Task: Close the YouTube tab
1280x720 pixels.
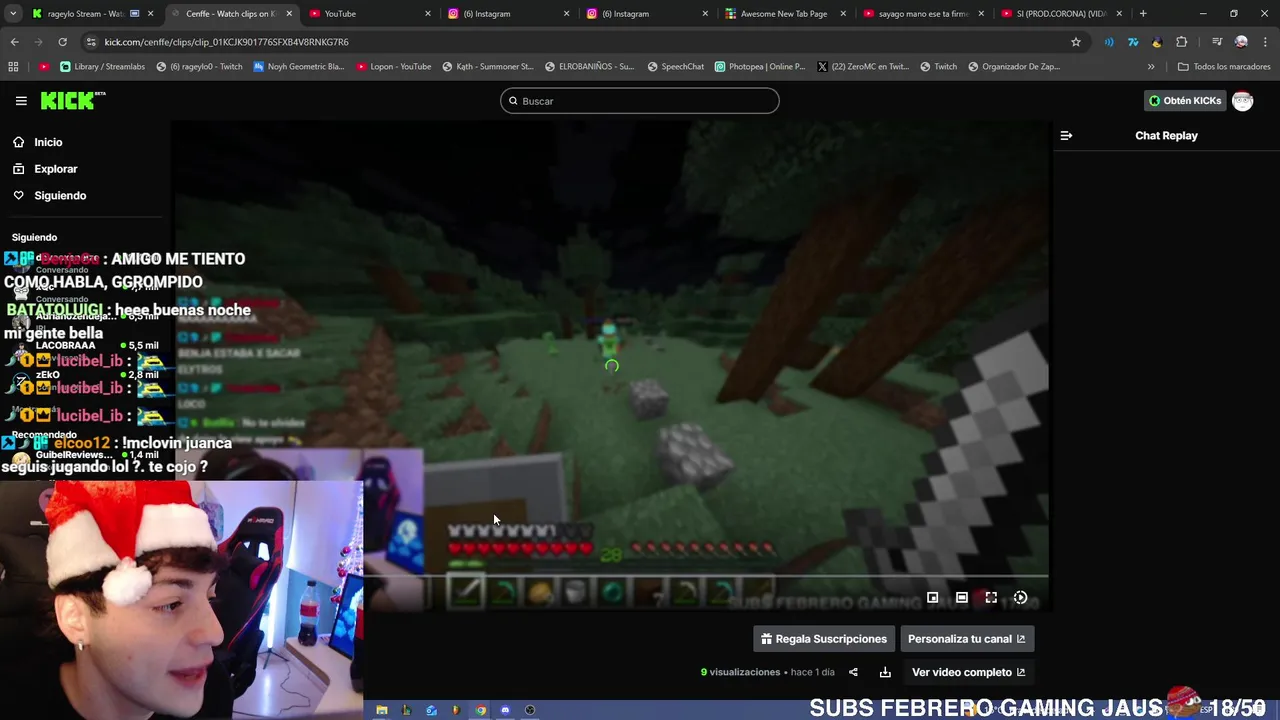Action: [x=428, y=14]
